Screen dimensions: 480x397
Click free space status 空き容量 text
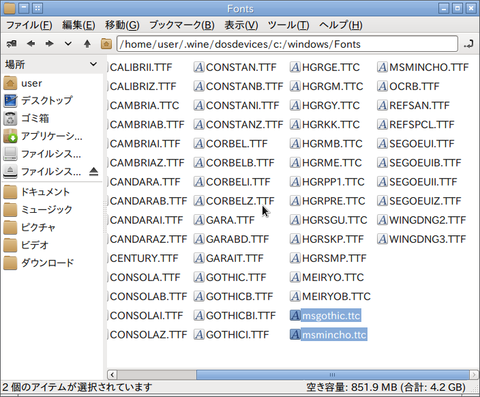pyautogui.click(x=386, y=387)
